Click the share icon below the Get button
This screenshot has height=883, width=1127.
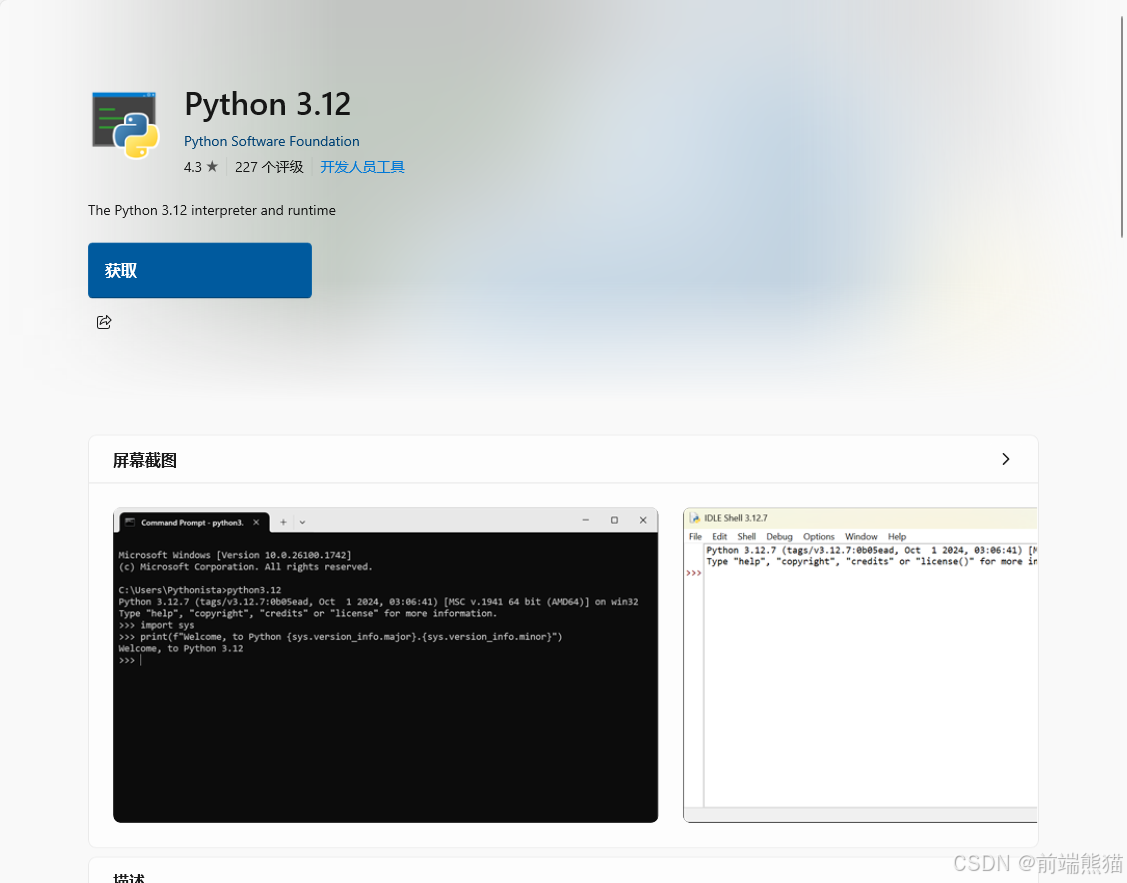point(104,322)
